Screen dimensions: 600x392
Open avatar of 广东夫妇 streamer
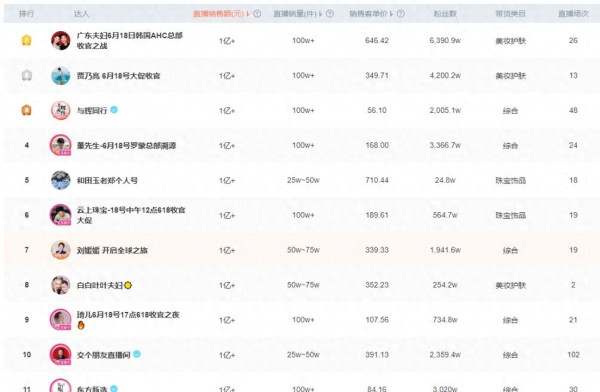pyautogui.click(x=61, y=41)
